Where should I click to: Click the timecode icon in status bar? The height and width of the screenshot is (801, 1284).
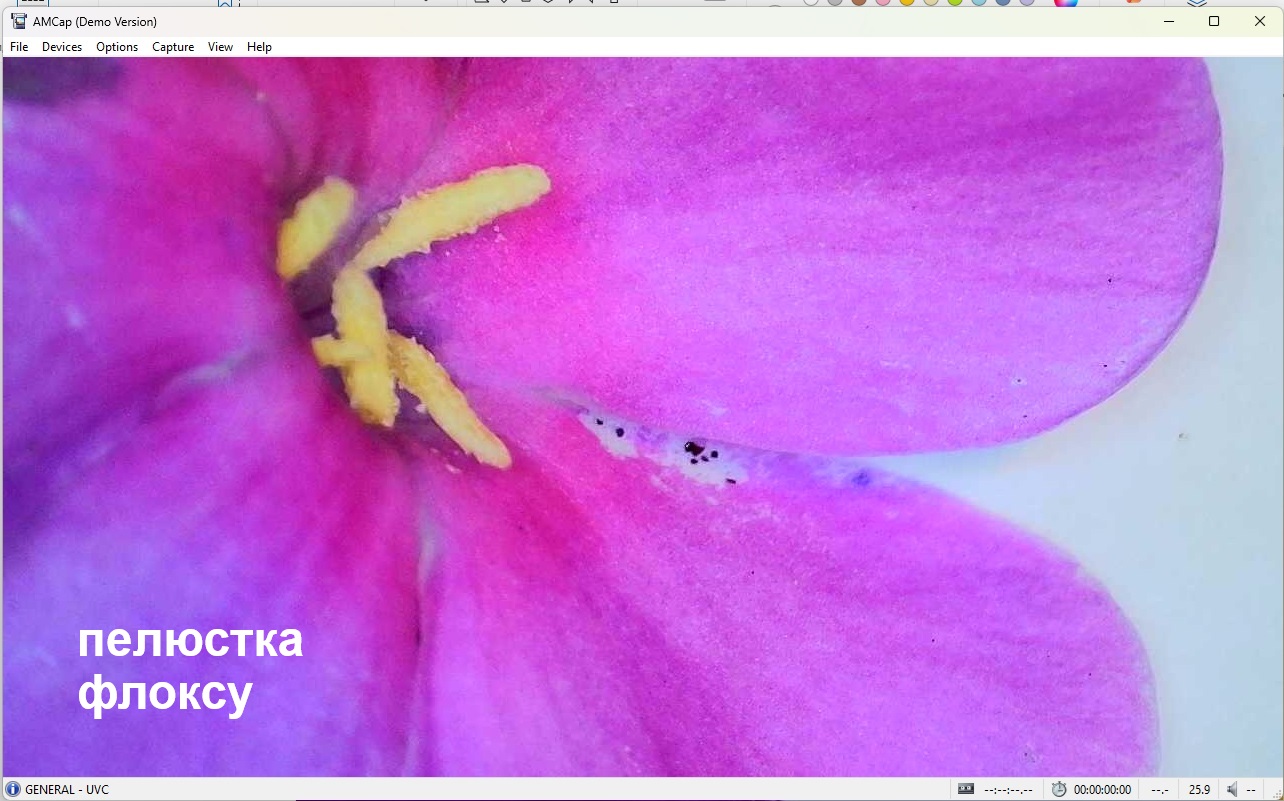coord(965,789)
